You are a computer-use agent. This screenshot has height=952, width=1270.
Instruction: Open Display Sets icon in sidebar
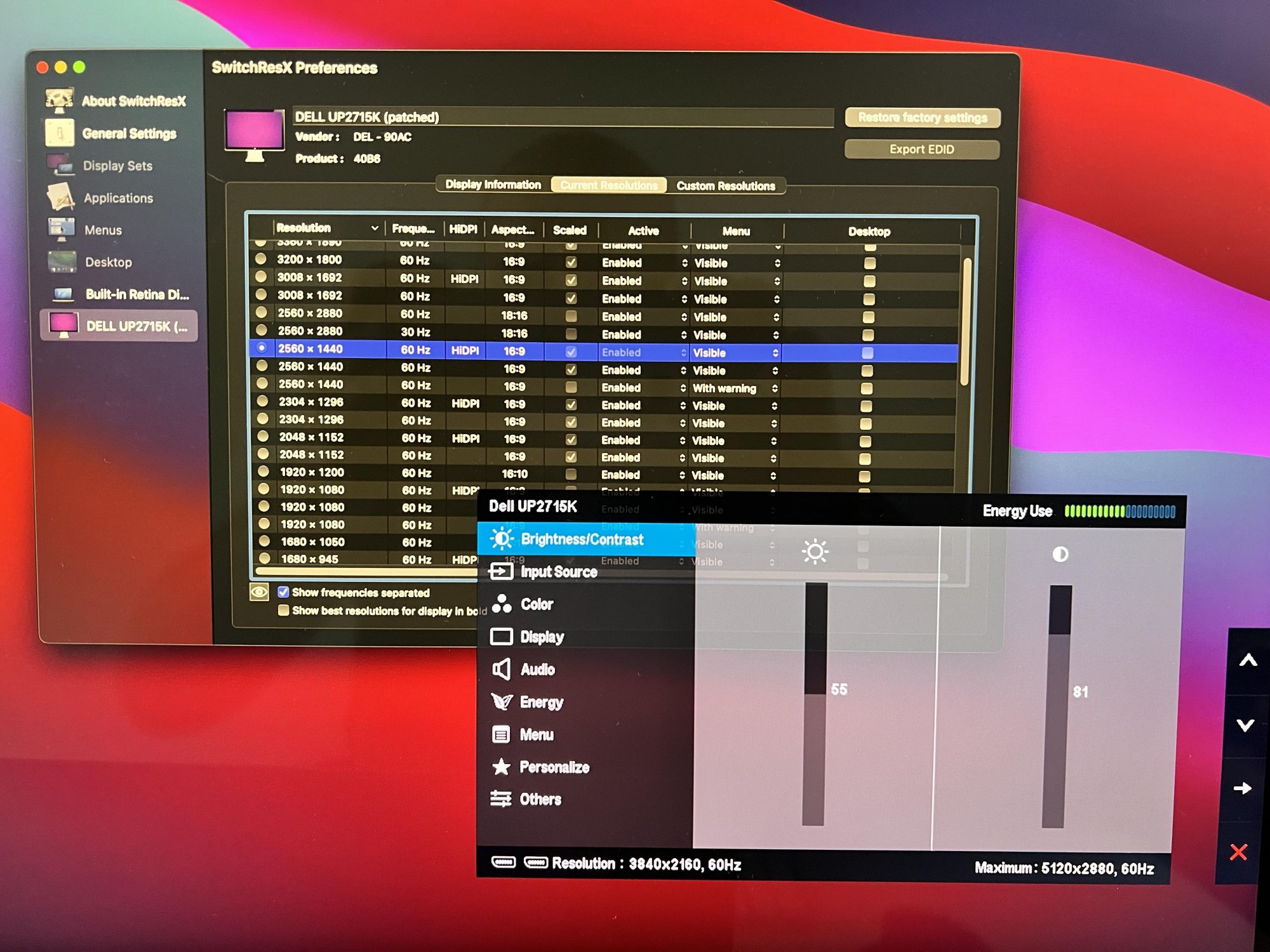pyautogui.click(x=60, y=165)
